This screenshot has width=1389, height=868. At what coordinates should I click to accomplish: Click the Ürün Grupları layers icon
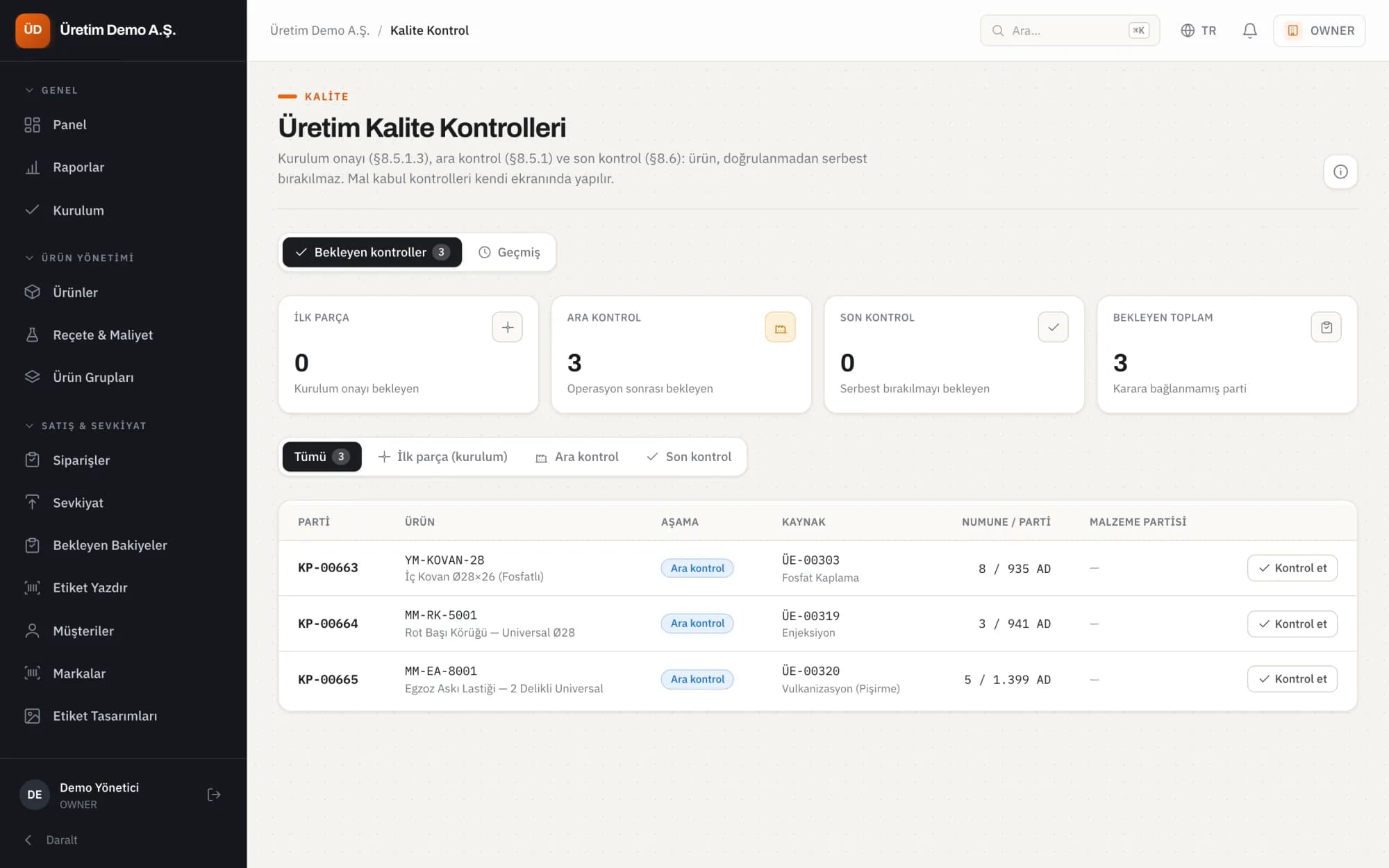tap(32, 377)
